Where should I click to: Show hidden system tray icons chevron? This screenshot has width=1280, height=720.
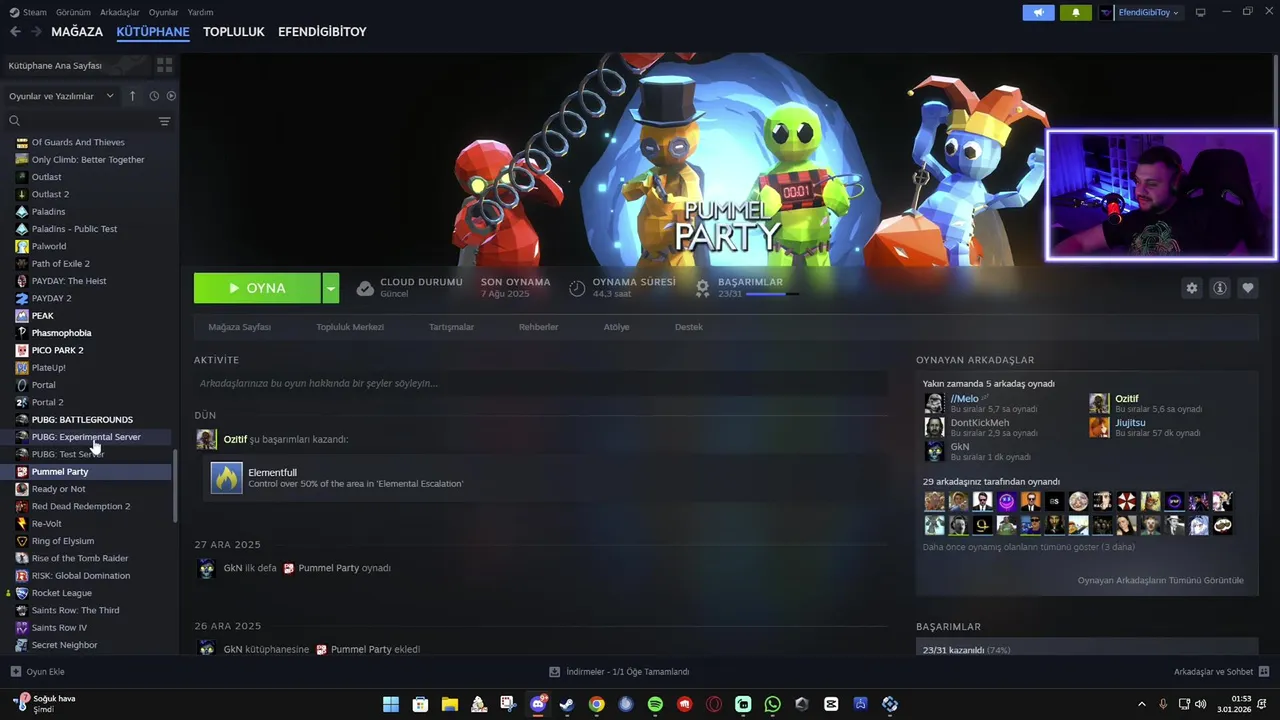(x=1141, y=704)
